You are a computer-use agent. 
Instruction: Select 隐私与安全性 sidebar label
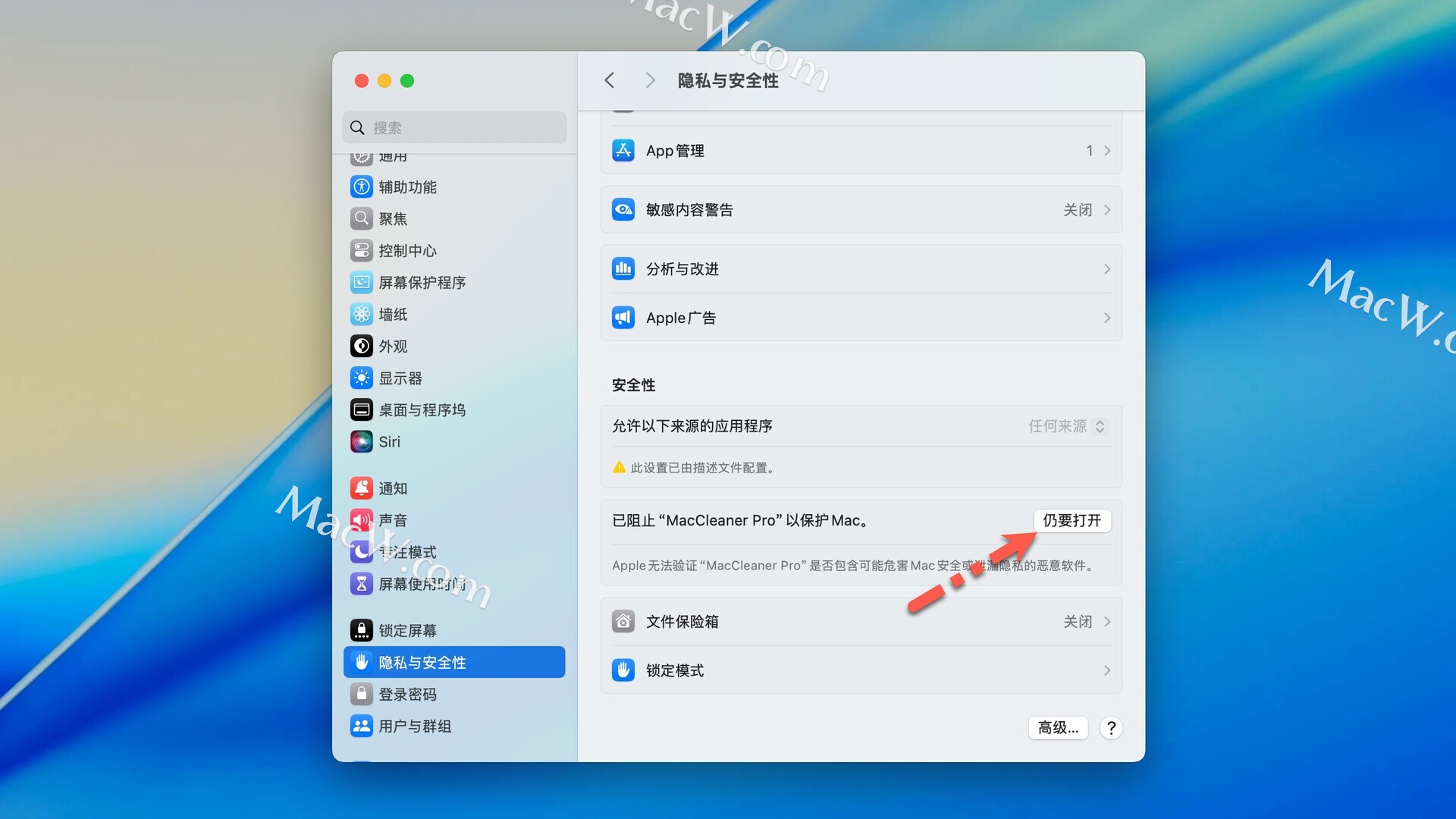(x=422, y=662)
